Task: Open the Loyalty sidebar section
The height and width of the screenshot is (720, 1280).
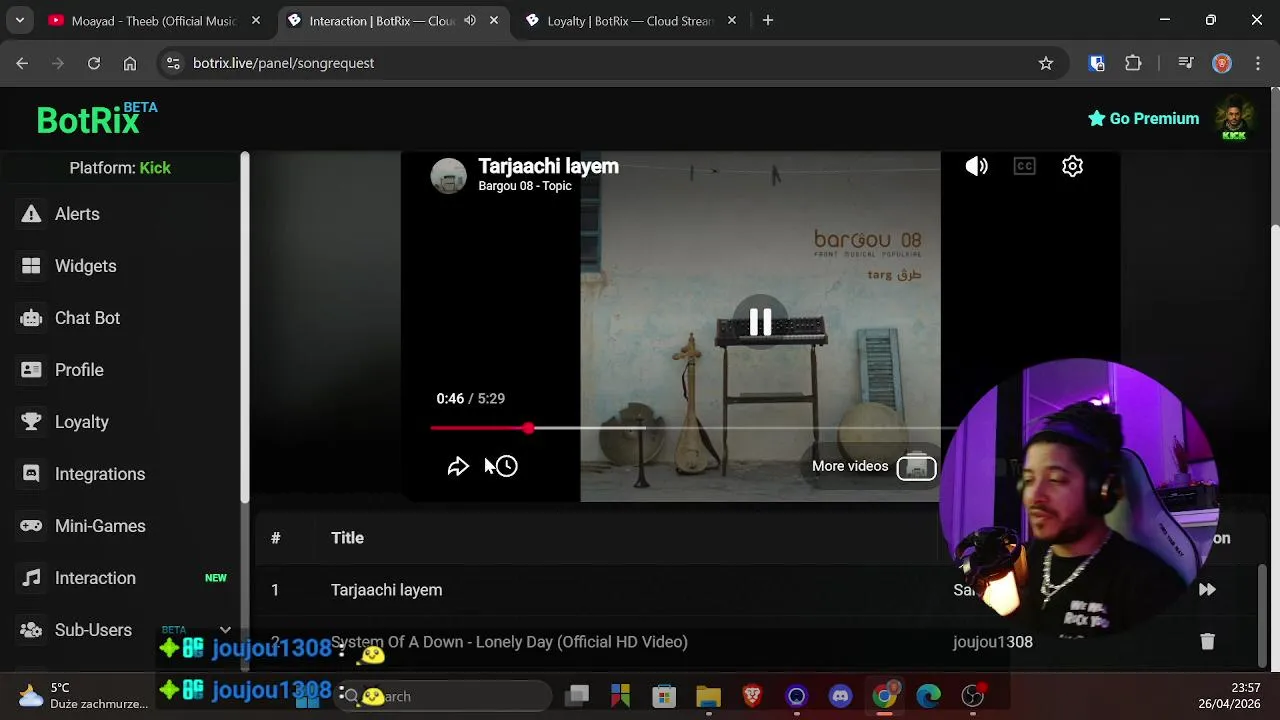Action: coord(81,422)
